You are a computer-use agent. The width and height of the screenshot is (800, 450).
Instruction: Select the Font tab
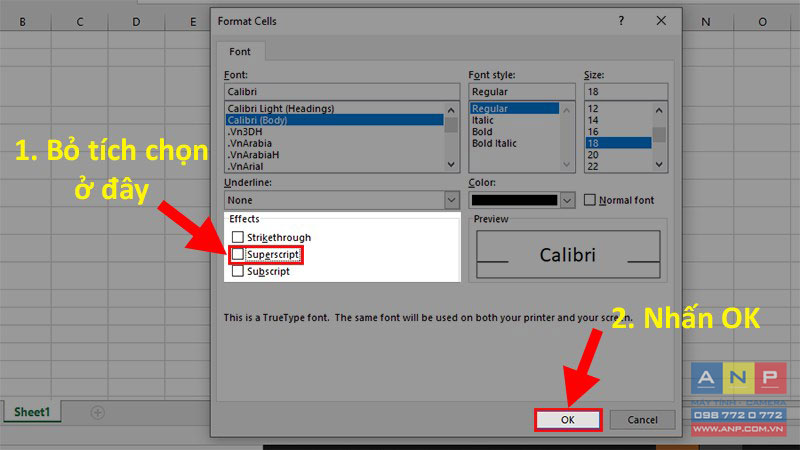(240, 52)
